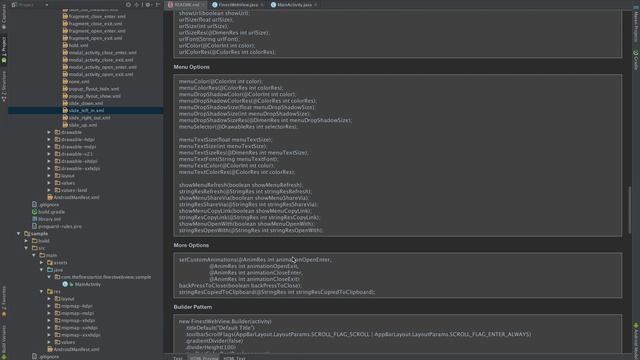Switch to the MainActivity.java tab
The image size is (640, 360).
pos(294,5)
